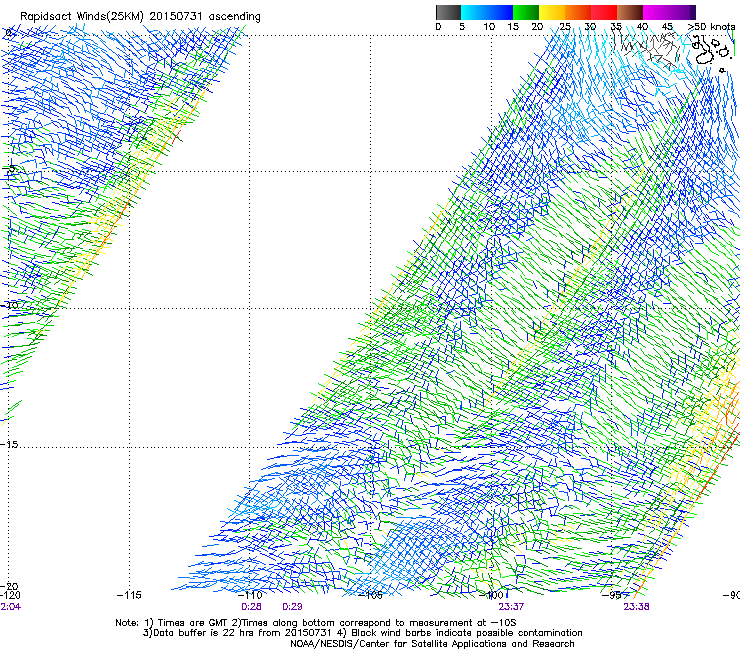
Task: Click the '-100' longitude axis label
Action: 491,595
